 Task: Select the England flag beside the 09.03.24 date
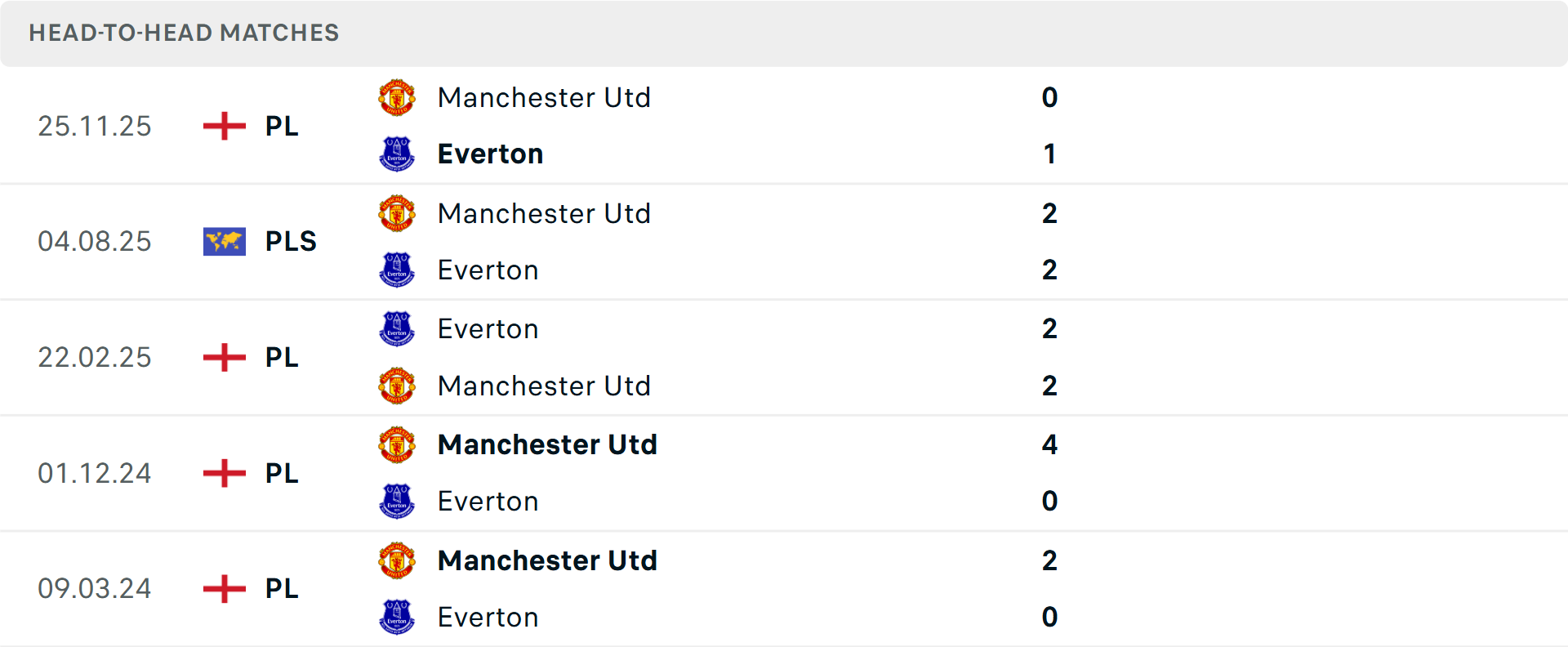tap(224, 588)
